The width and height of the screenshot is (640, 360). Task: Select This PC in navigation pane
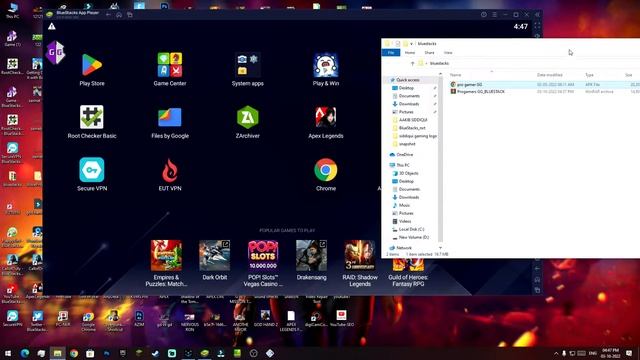tap(402, 165)
